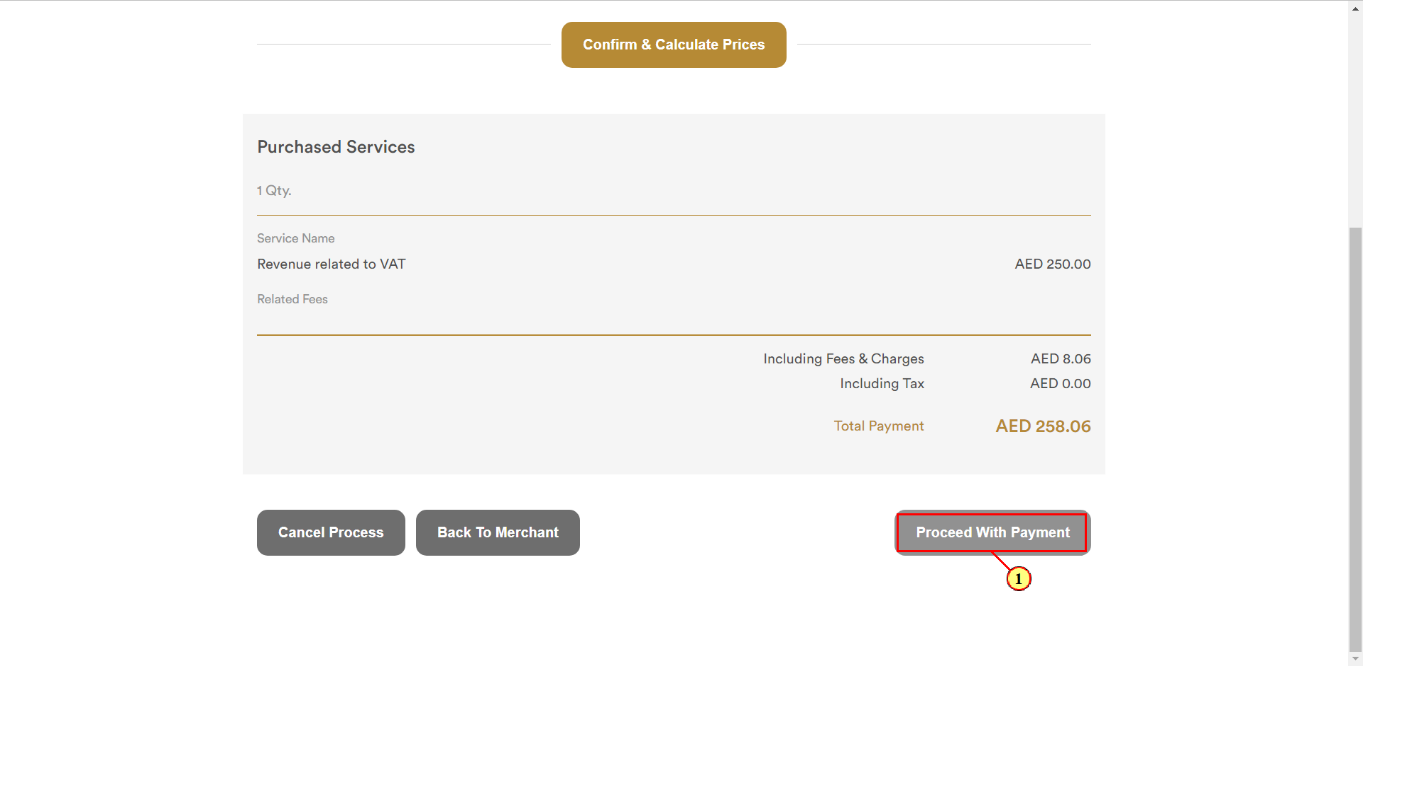1414x801 pixels.
Task: Click the vertical scrollbar thumb
Action: (1356, 439)
